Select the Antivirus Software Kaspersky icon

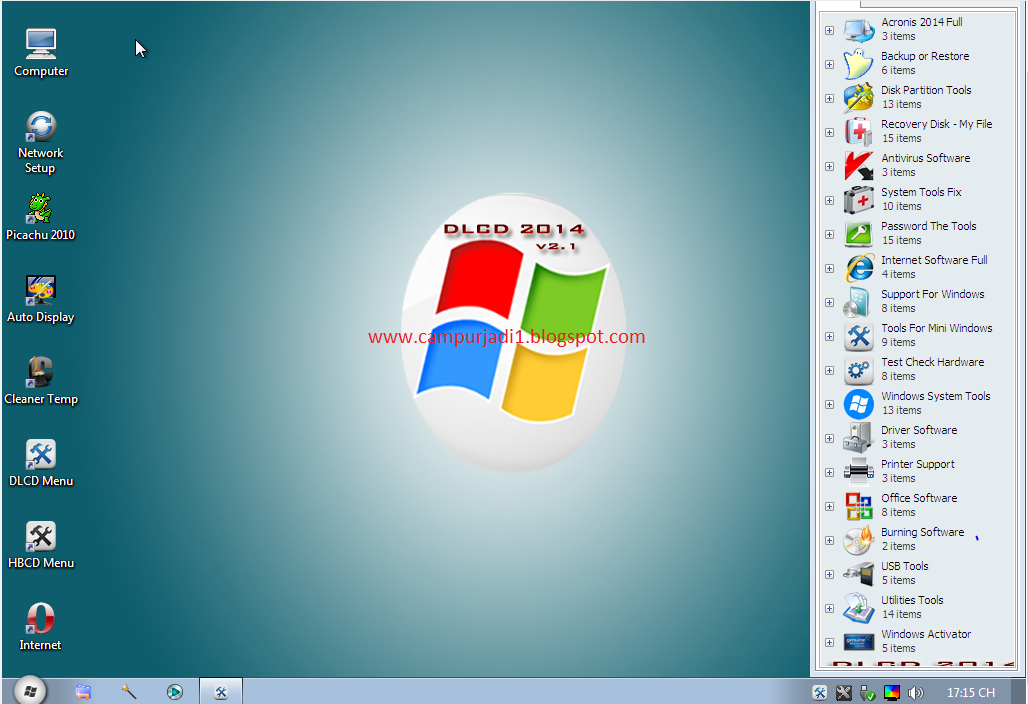[859, 166]
